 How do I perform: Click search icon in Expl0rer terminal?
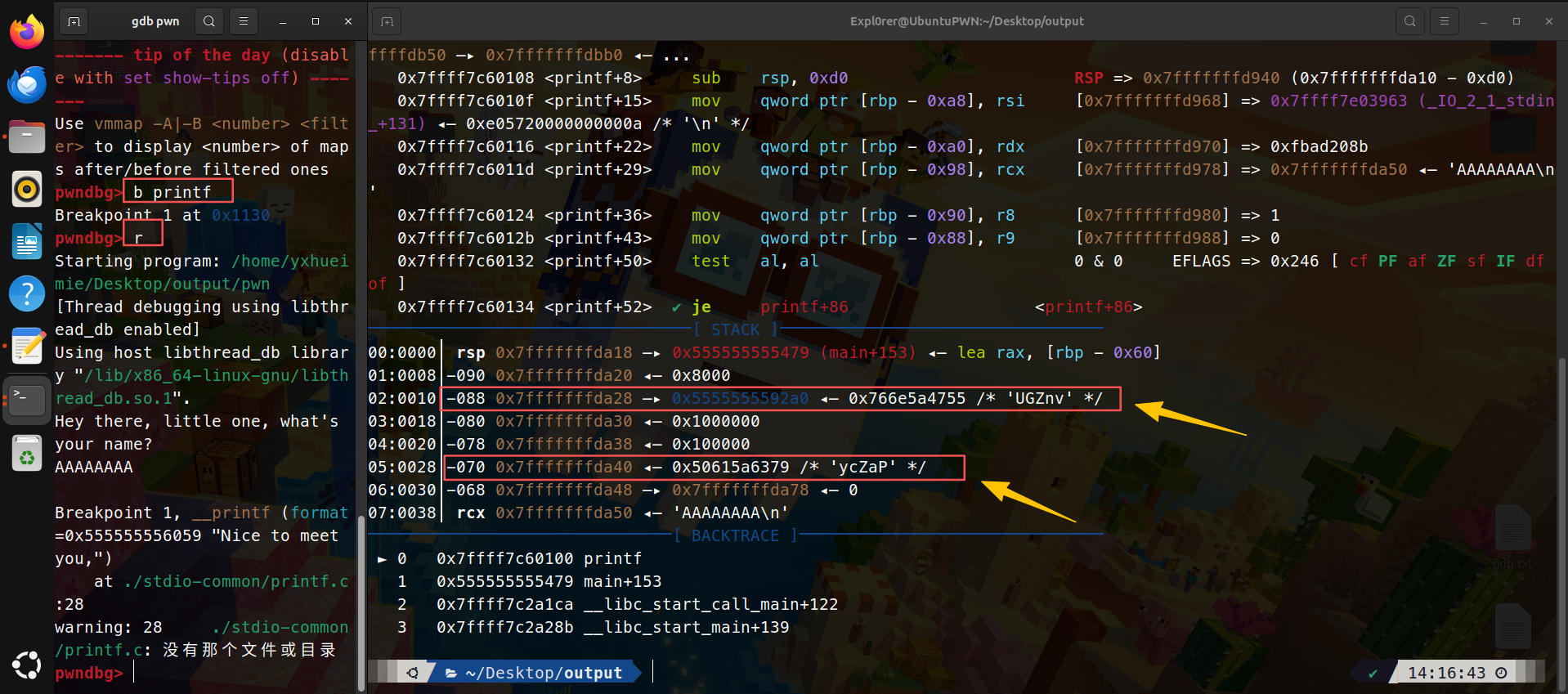pyautogui.click(x=1410, y=21)
